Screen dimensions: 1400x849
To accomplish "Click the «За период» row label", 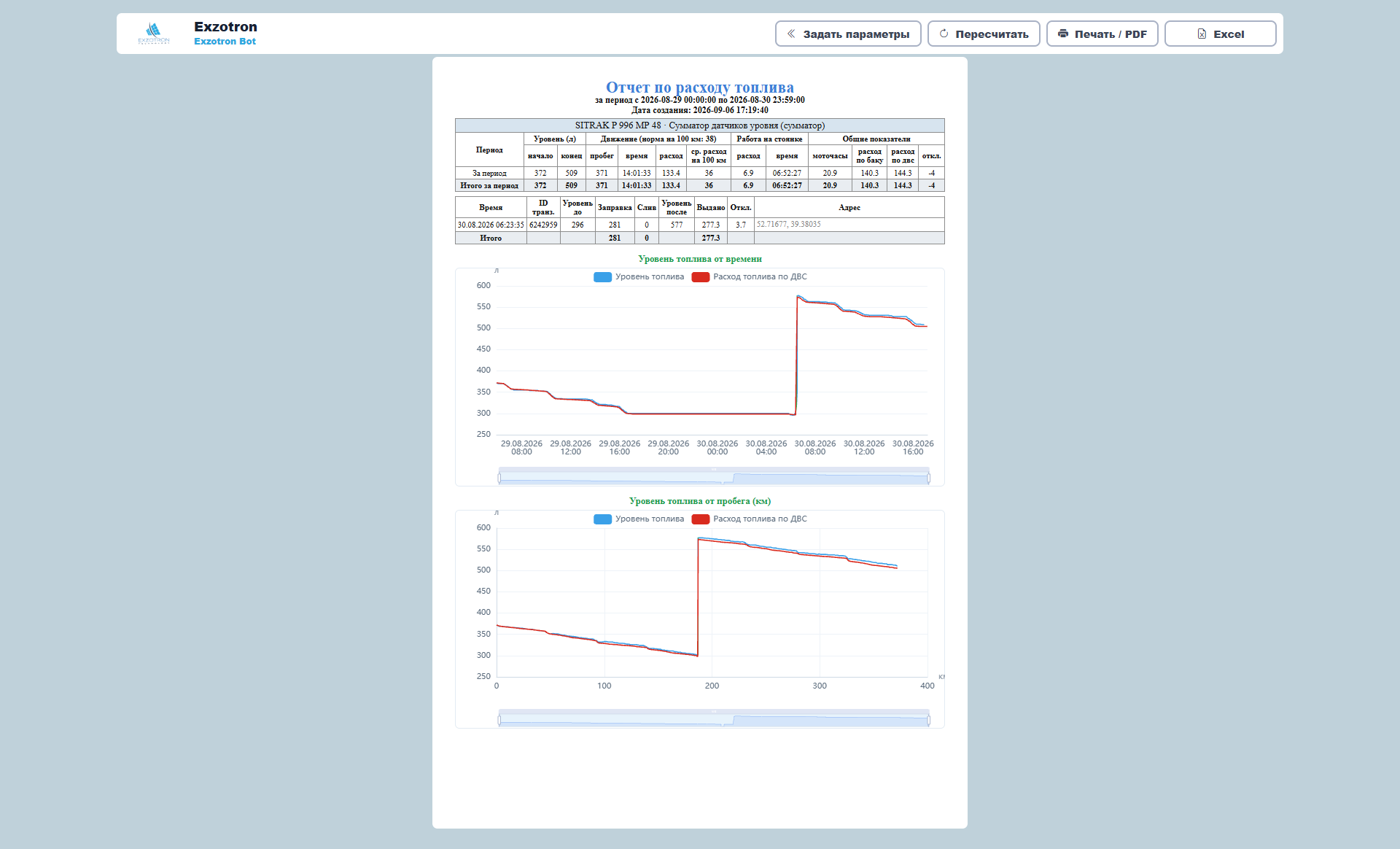I will click(489, 174).
